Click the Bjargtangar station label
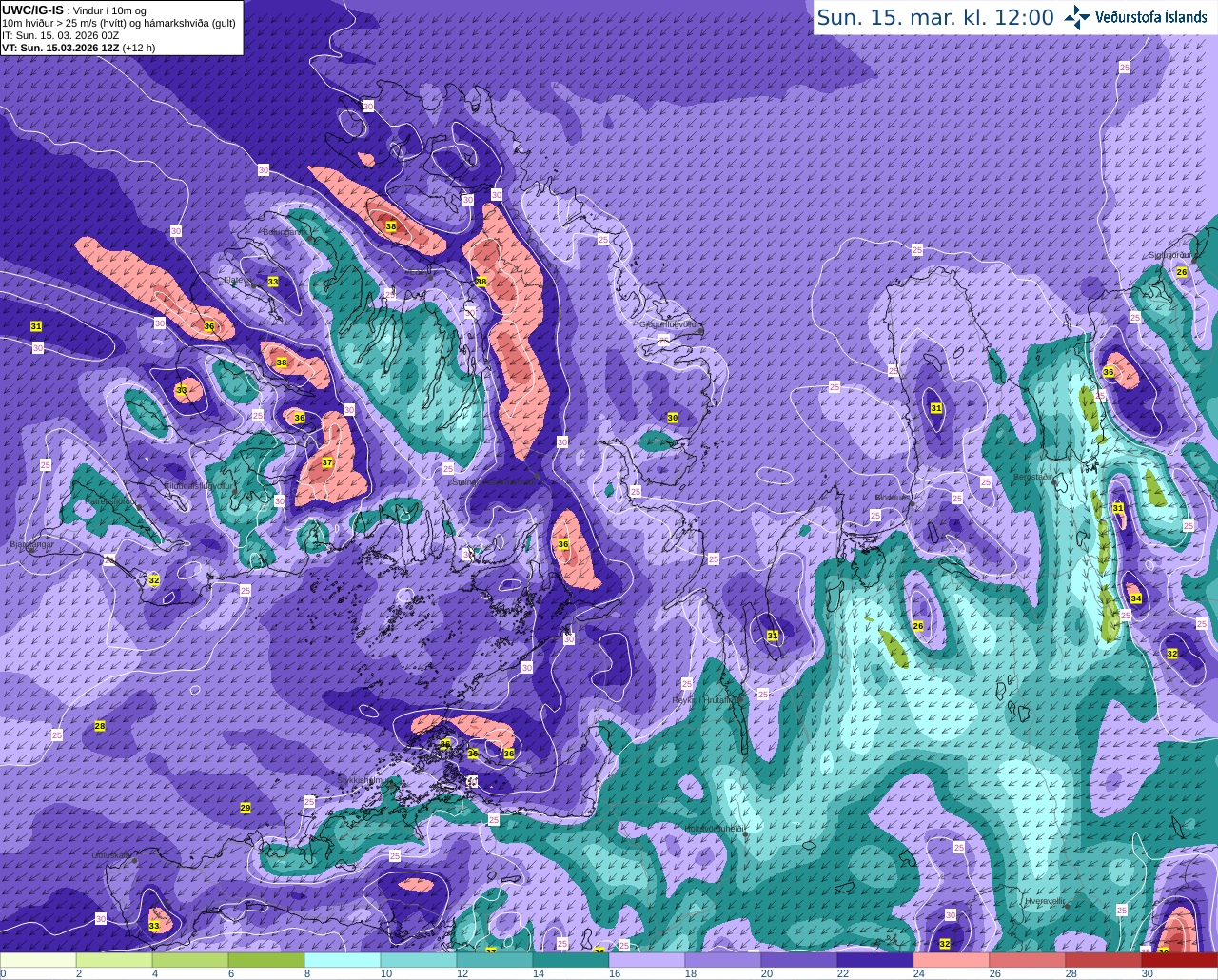Screen dimensions: 1218x980 (30, 545)
